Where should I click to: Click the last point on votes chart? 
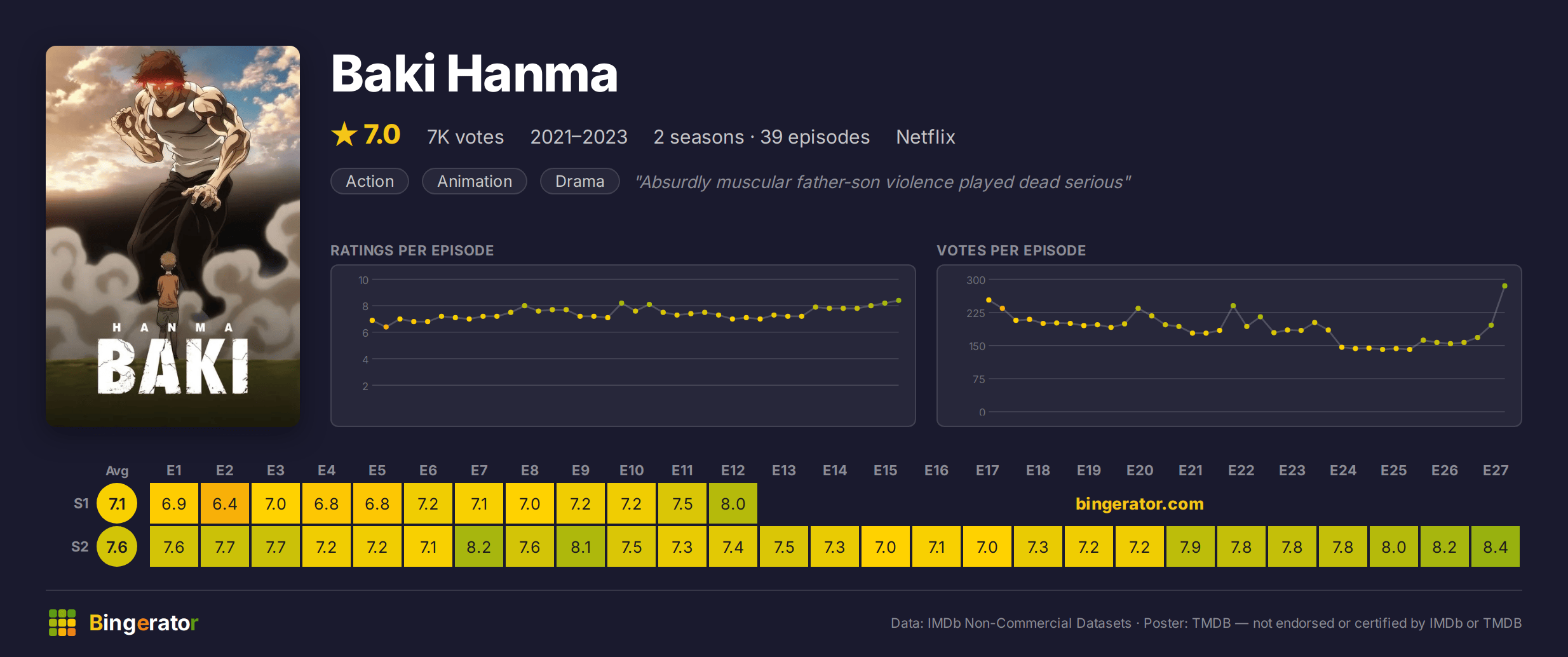[1504, 286]
